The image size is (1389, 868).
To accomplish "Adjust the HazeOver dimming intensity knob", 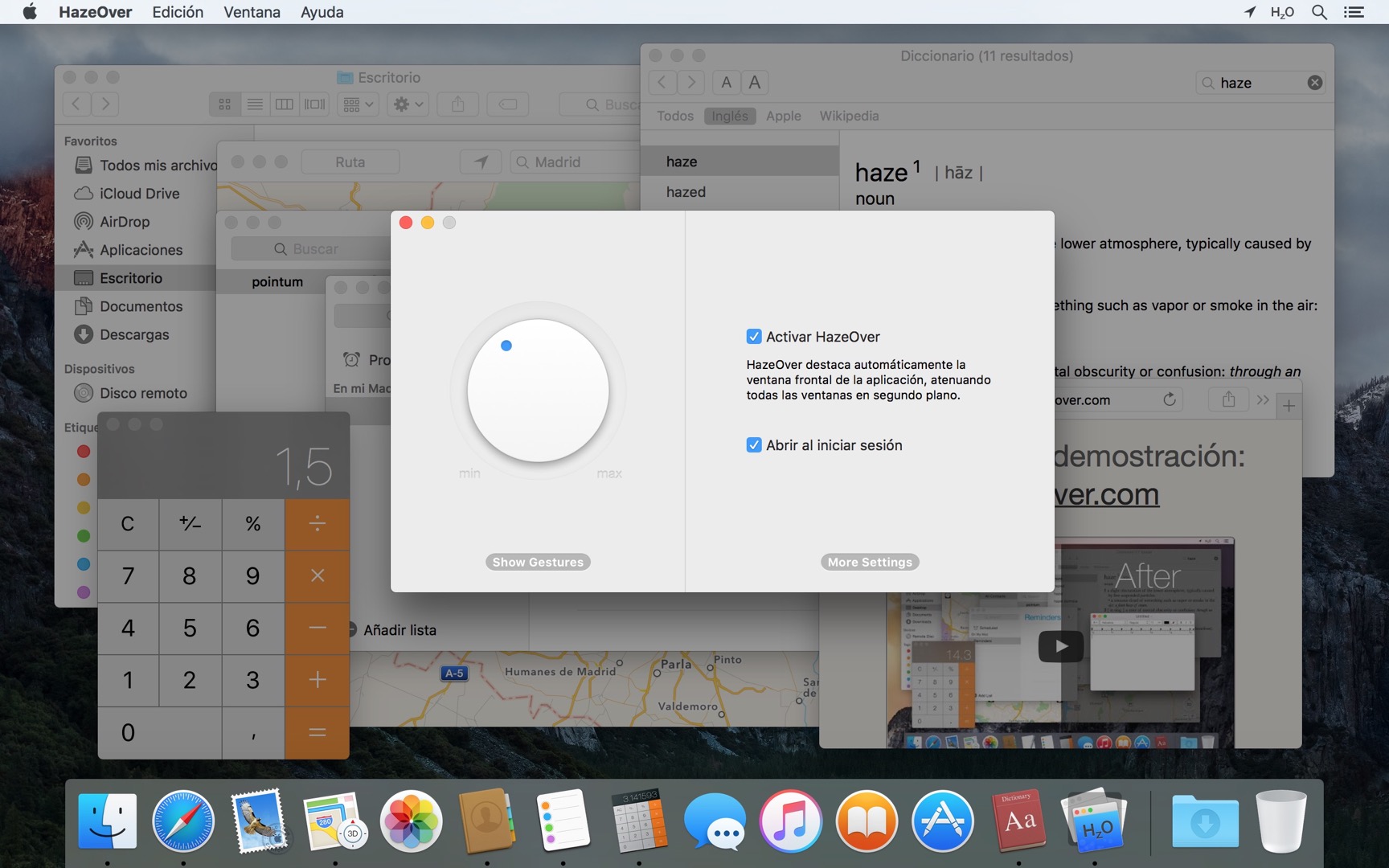I will (537, 391).
